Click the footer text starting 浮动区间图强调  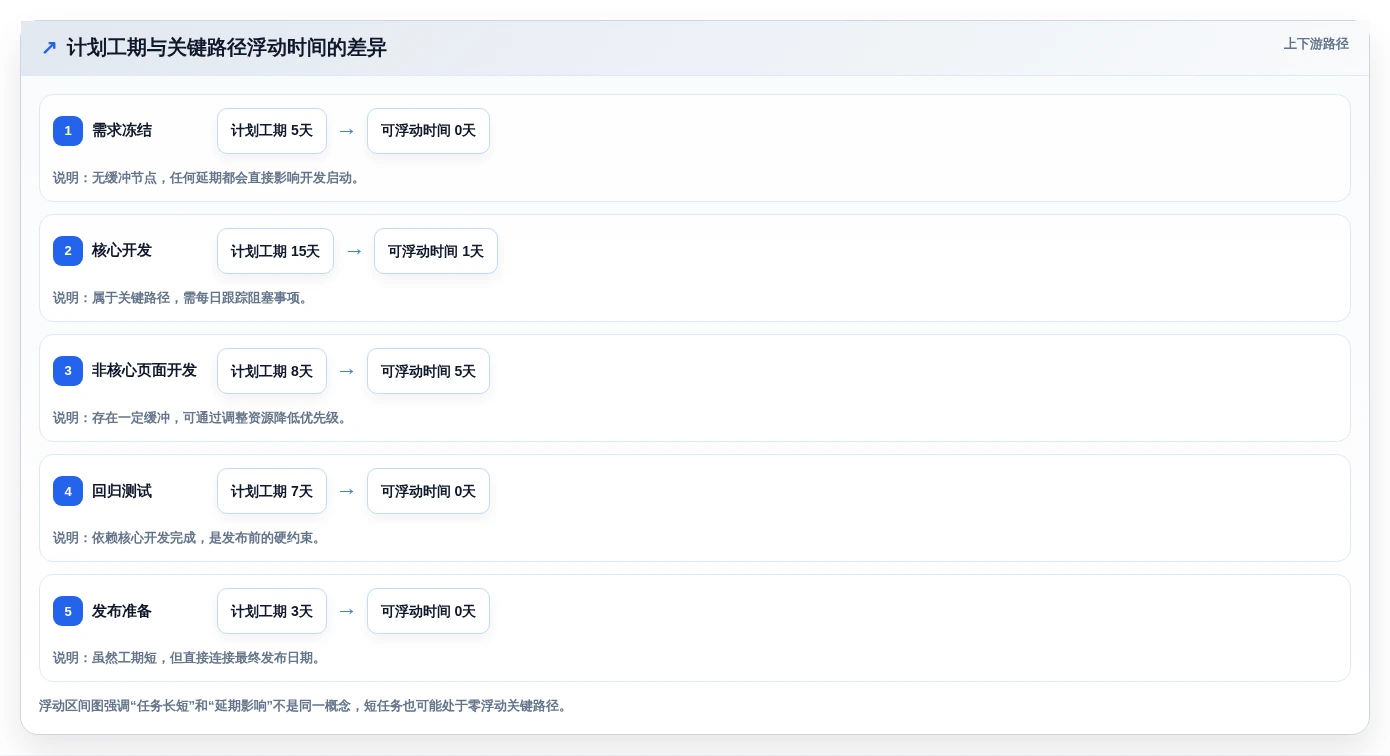click(x=305, y=706)
